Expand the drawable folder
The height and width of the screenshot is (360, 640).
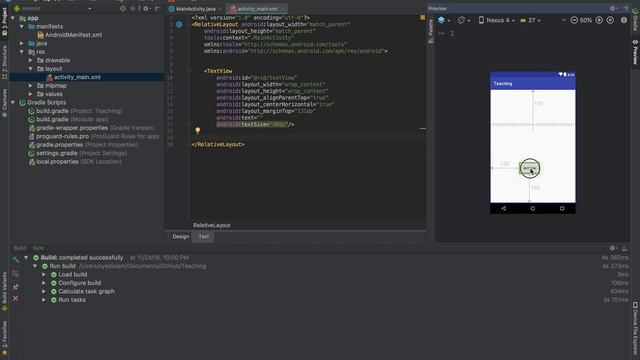click(31, 60)
